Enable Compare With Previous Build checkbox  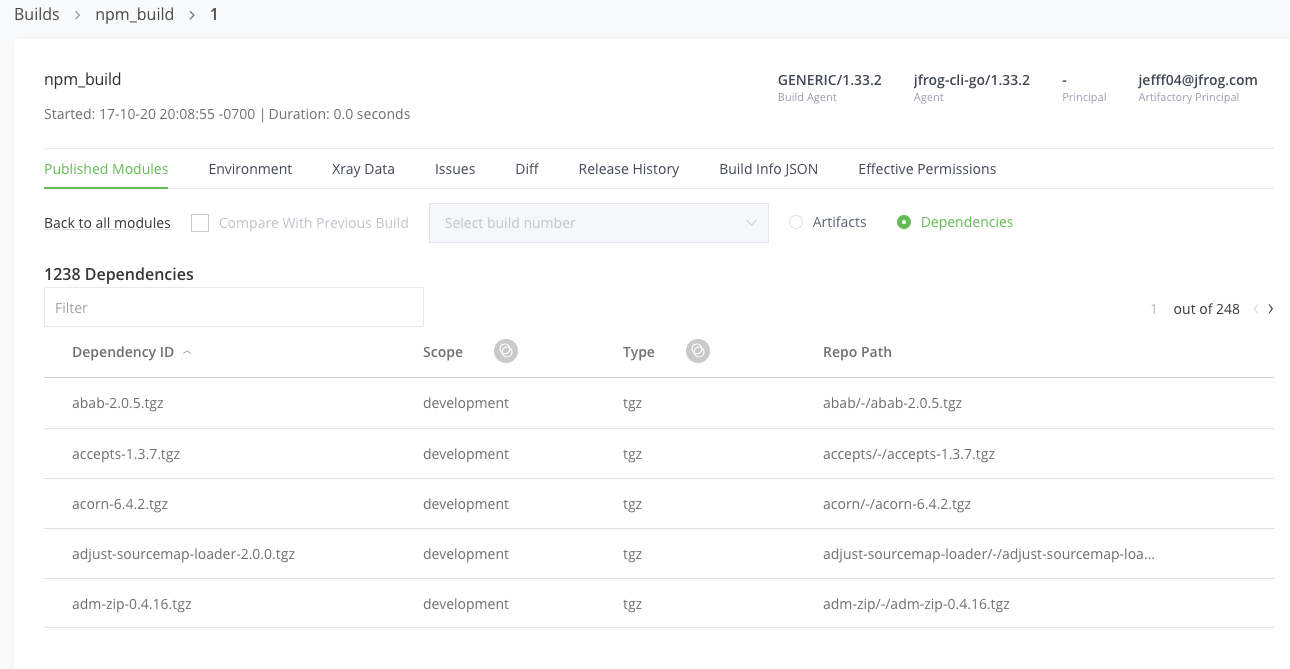point(200,223)
